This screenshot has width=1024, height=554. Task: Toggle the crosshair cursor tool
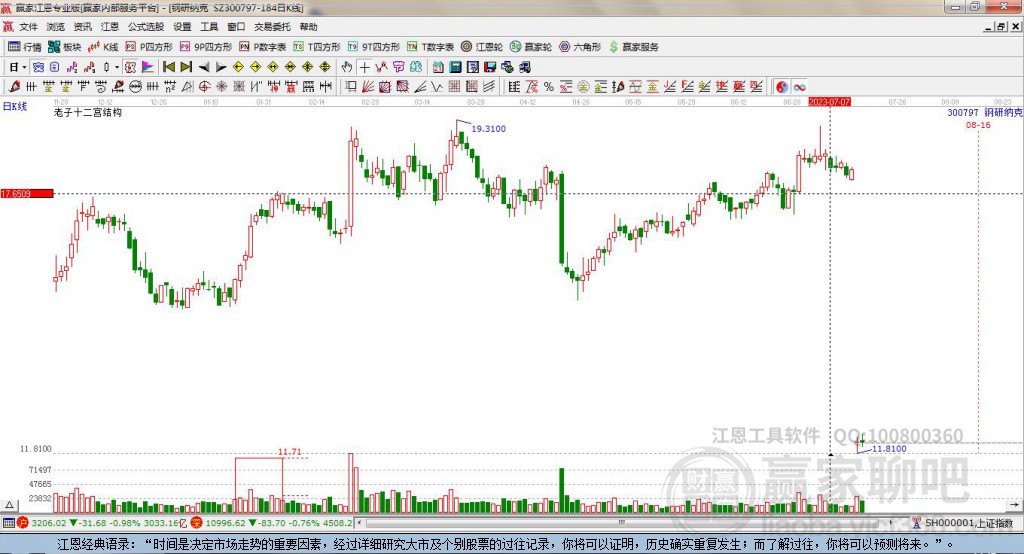pos(364,67)
